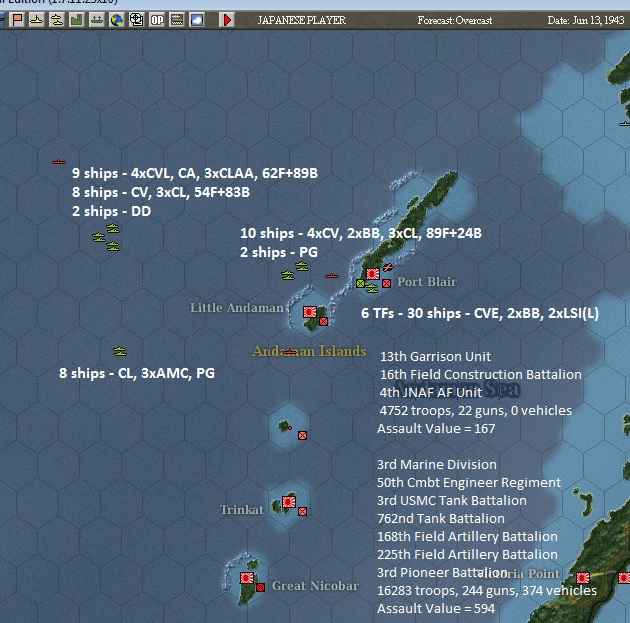Select the red unit marker on island north of Trinkat
This screenshot has width=630, height=623.
coord(303,435)
